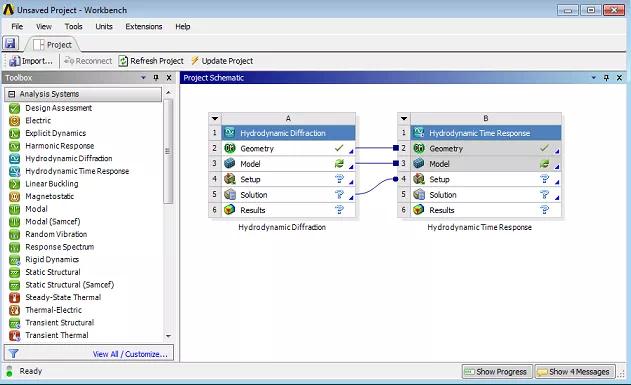The width and height of the screenshot is (631, 385).
Task: Open Setup cell in system B
Action: click(x=485, y=179)
